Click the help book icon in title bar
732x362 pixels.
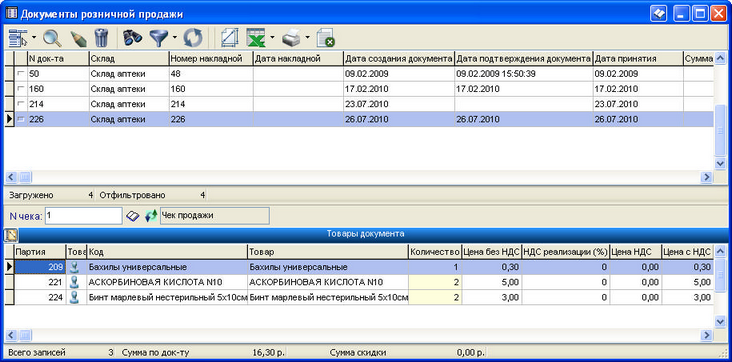tap(658, 14)
